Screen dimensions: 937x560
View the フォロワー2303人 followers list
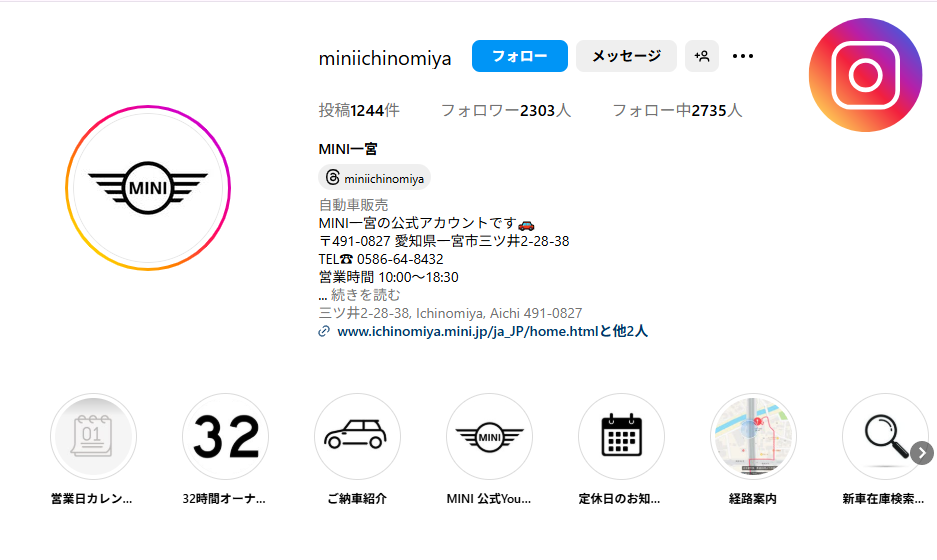point(506,111)
